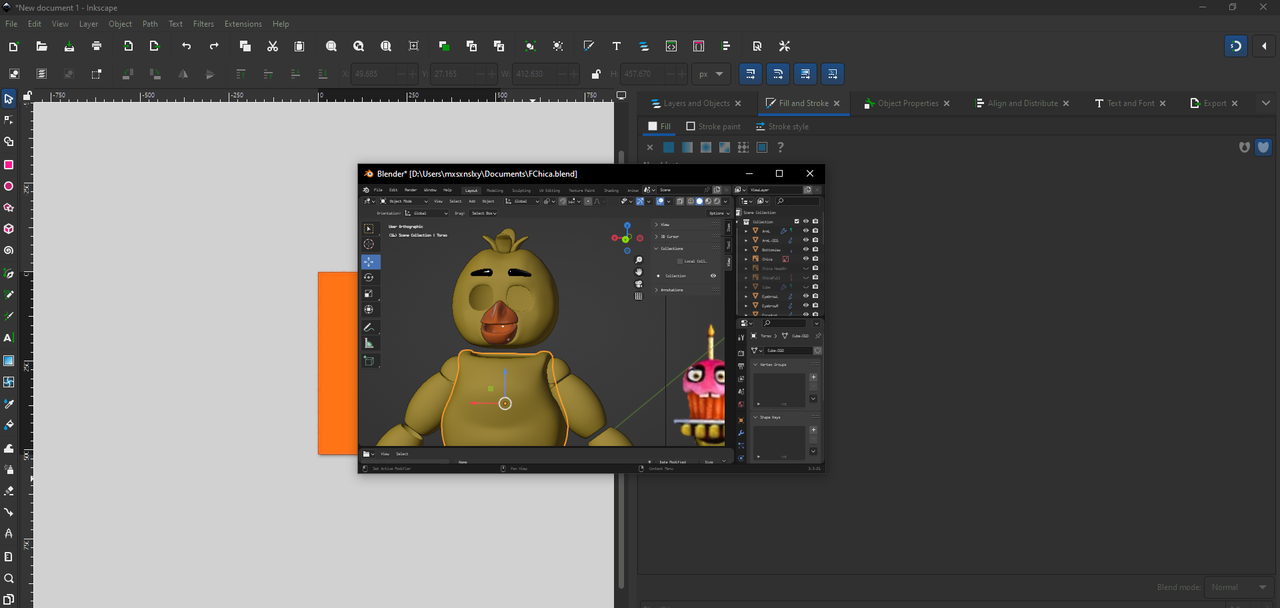This screenshot has width=1280, height=608.
Task: Select Blender's Measure tool icon
Action: tap(369, 343)
